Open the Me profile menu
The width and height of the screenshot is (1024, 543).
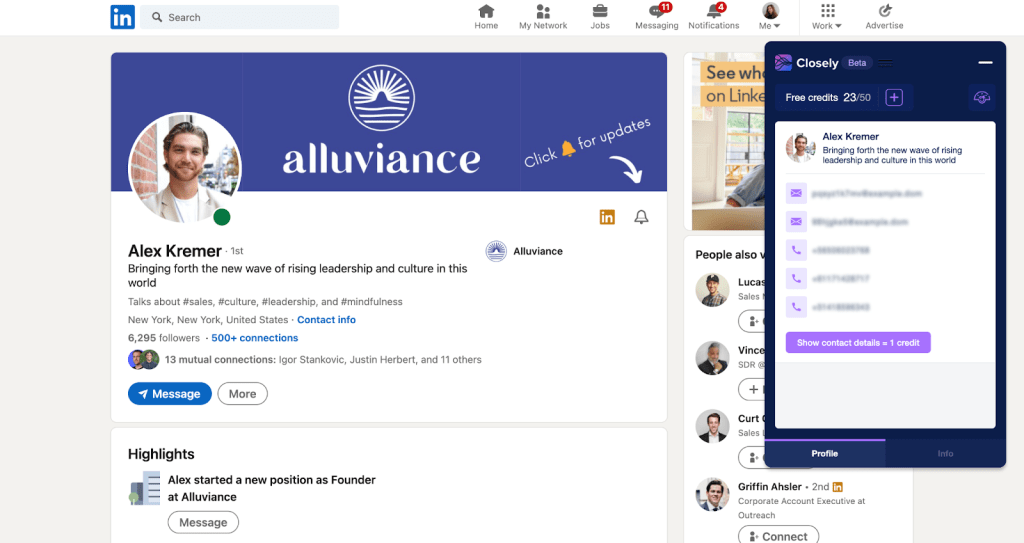[x=770, y=17]
